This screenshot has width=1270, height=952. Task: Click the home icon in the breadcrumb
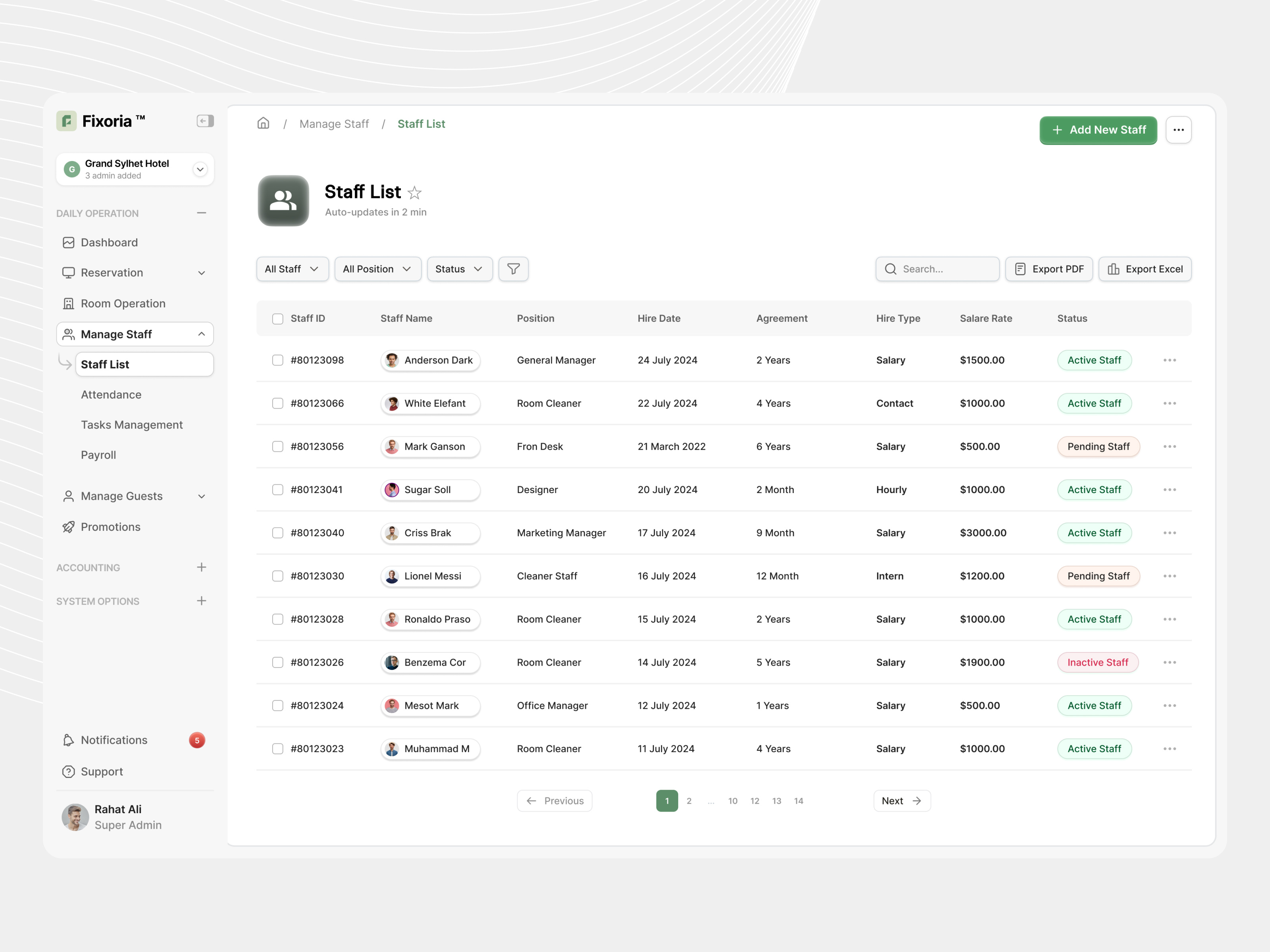pyautogui.click(x=264, y=123)
